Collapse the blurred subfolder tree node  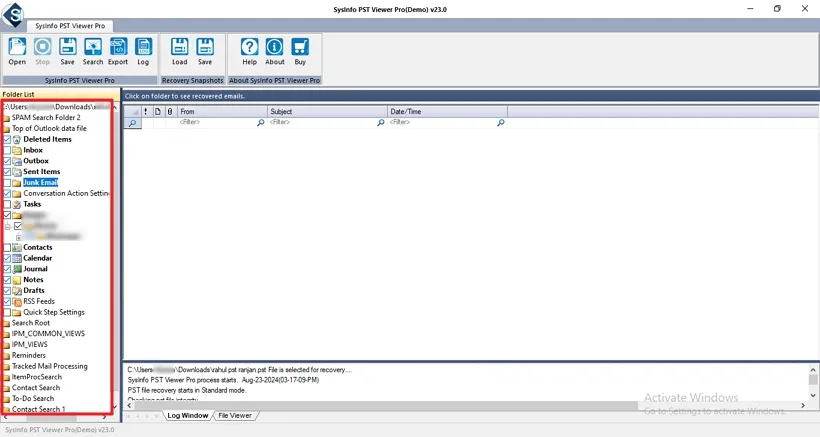[7, 226]
